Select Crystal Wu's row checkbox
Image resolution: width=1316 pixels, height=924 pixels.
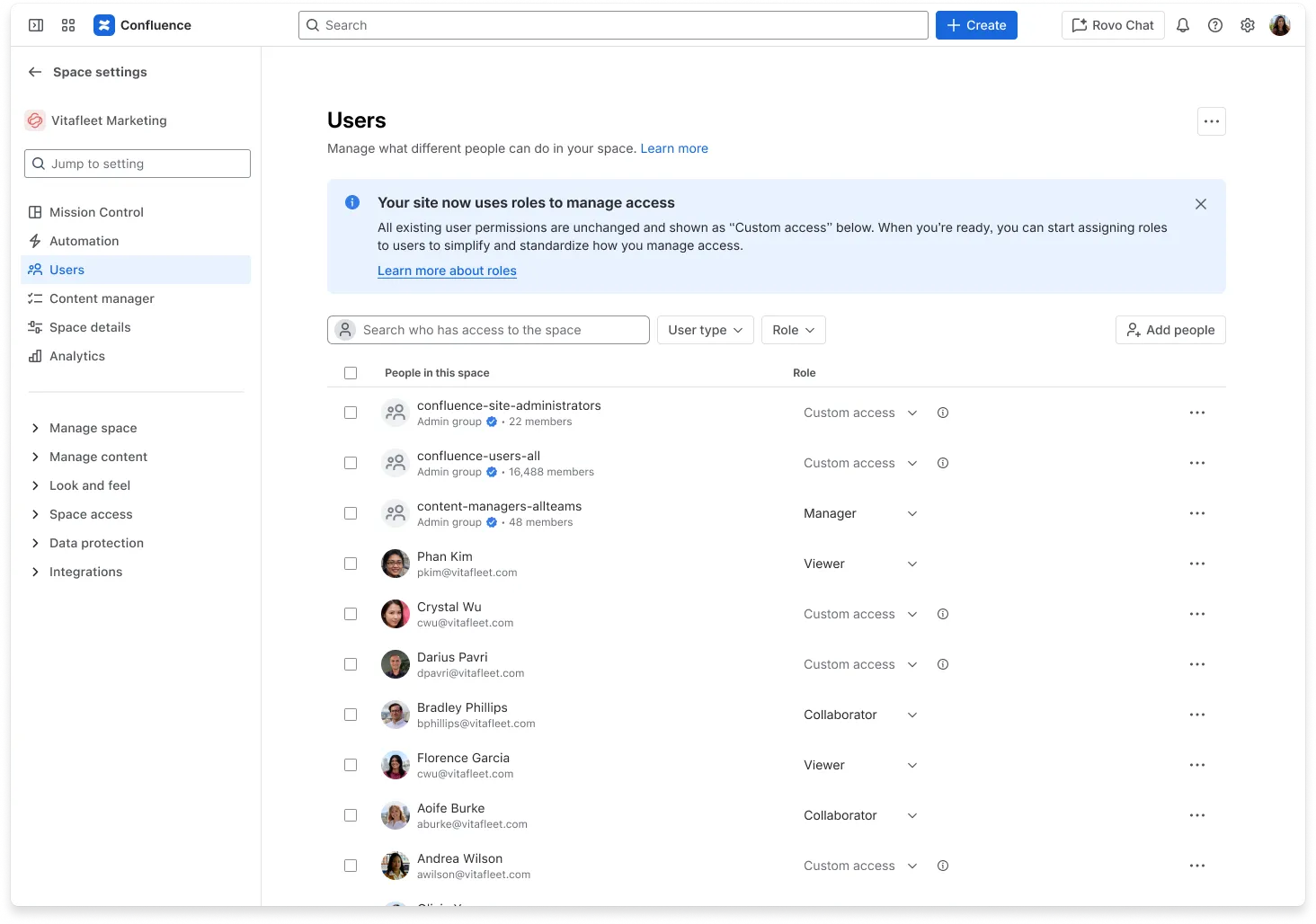(x=351, y=614)
